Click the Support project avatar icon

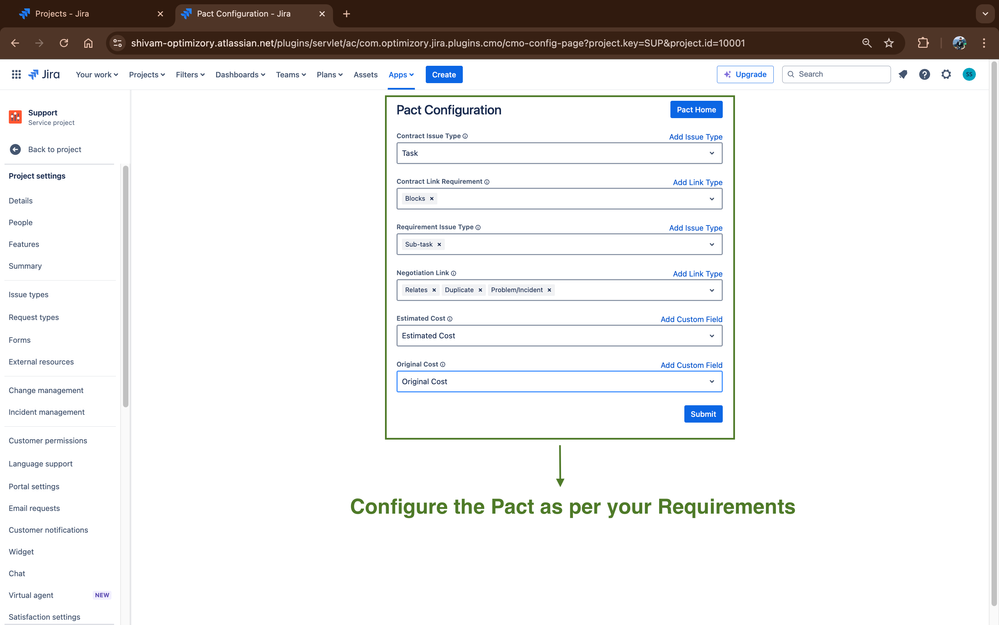coord(14,116)
